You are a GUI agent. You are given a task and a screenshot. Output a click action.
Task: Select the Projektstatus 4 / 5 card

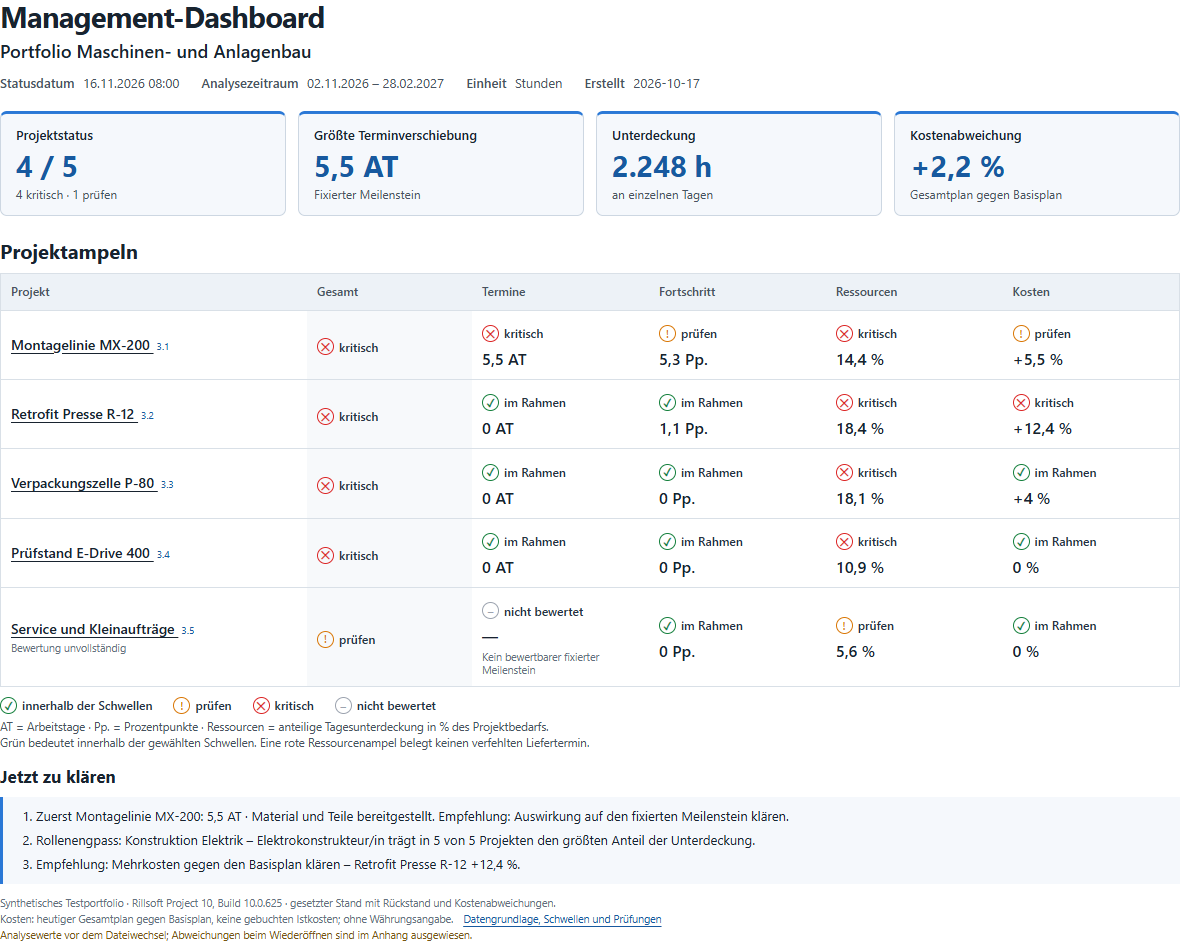[x=143, y=163]
